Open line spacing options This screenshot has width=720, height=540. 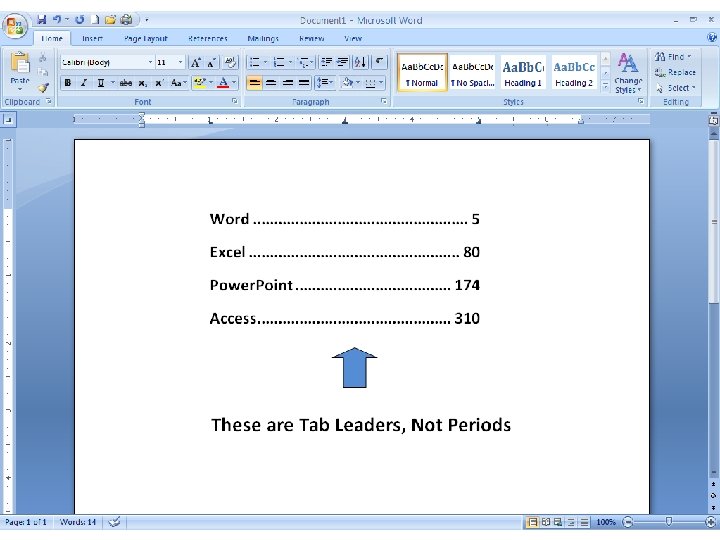[x=325, y=83]
